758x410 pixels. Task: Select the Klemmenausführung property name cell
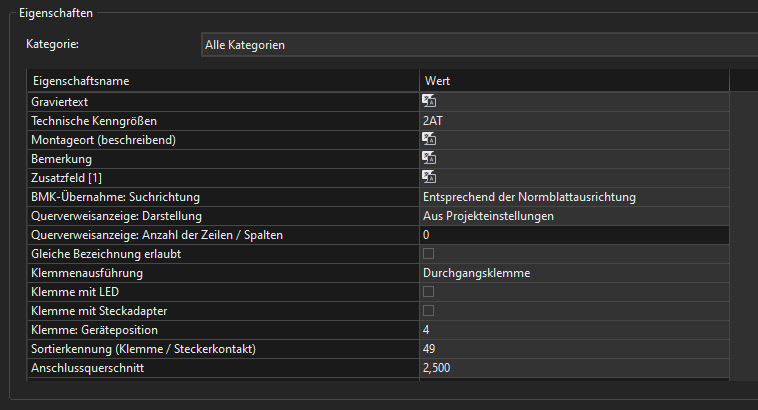(223, 273)
